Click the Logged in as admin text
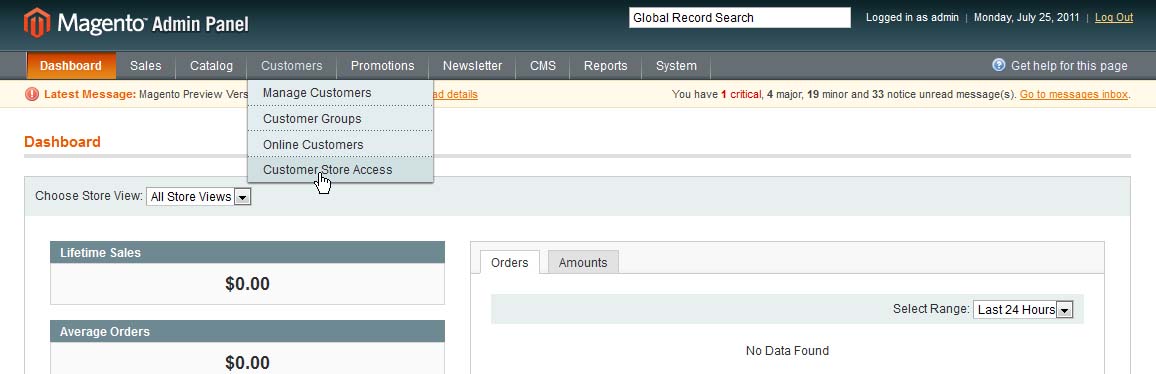 pyautogui.click(x=912, y=18)
